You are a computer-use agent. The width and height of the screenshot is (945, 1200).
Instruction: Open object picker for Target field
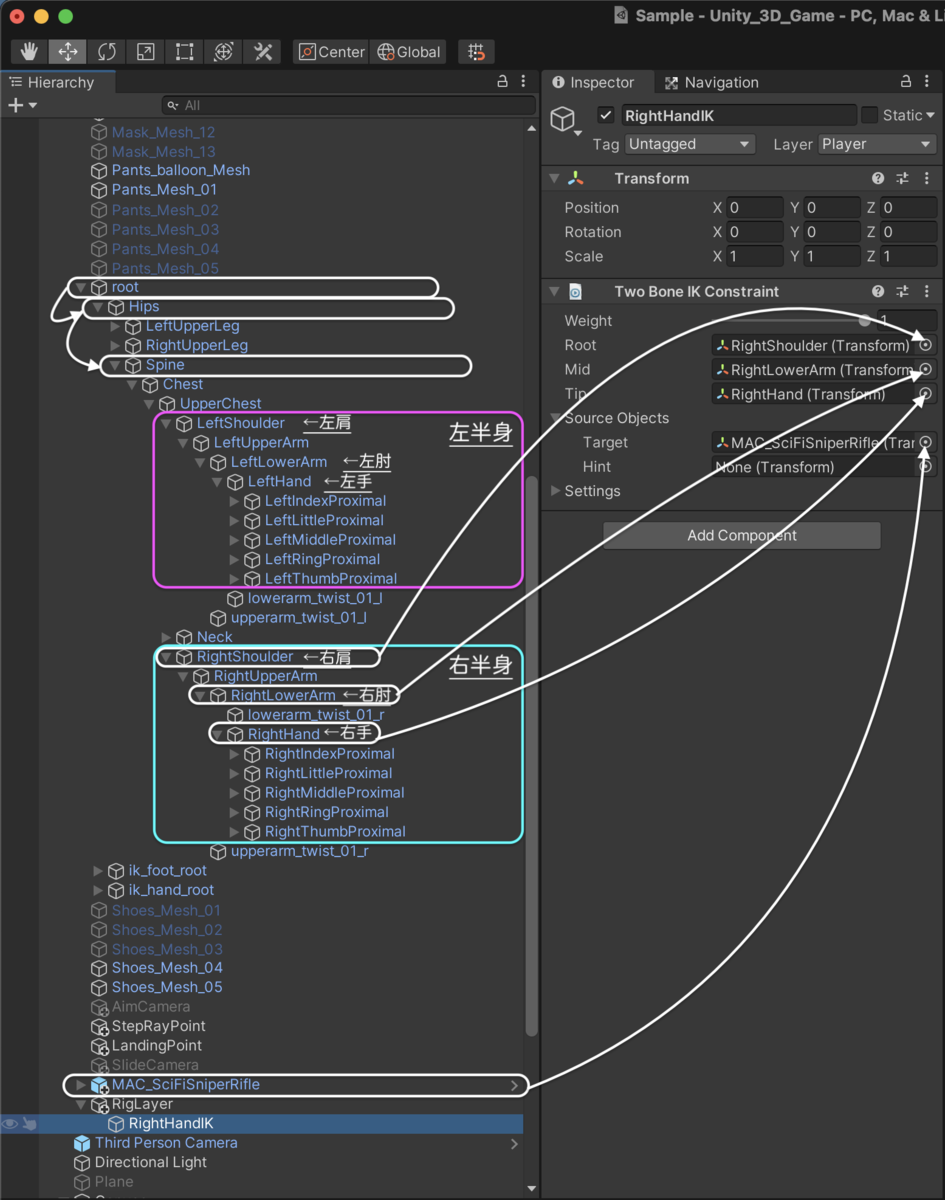[926, 442]
